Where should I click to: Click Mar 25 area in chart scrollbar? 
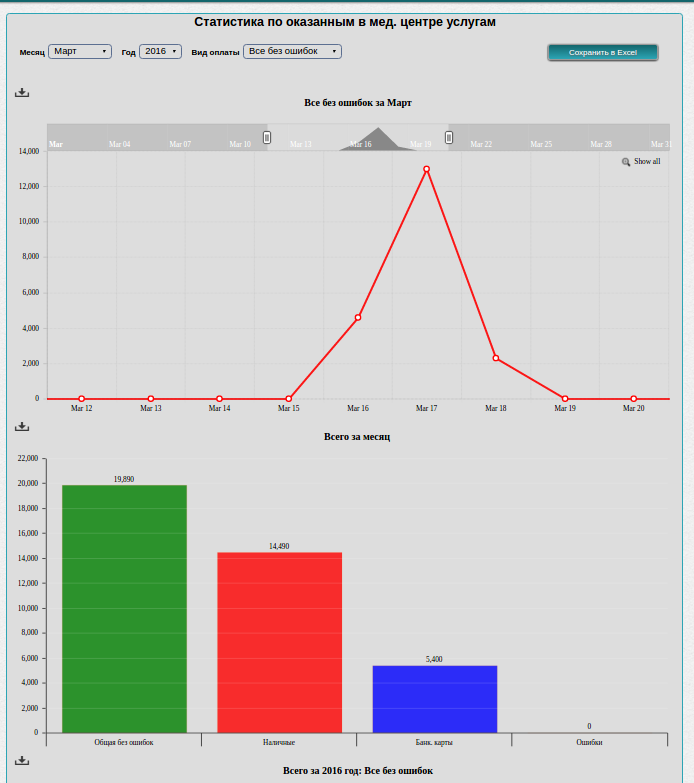(x=541, y=138)
